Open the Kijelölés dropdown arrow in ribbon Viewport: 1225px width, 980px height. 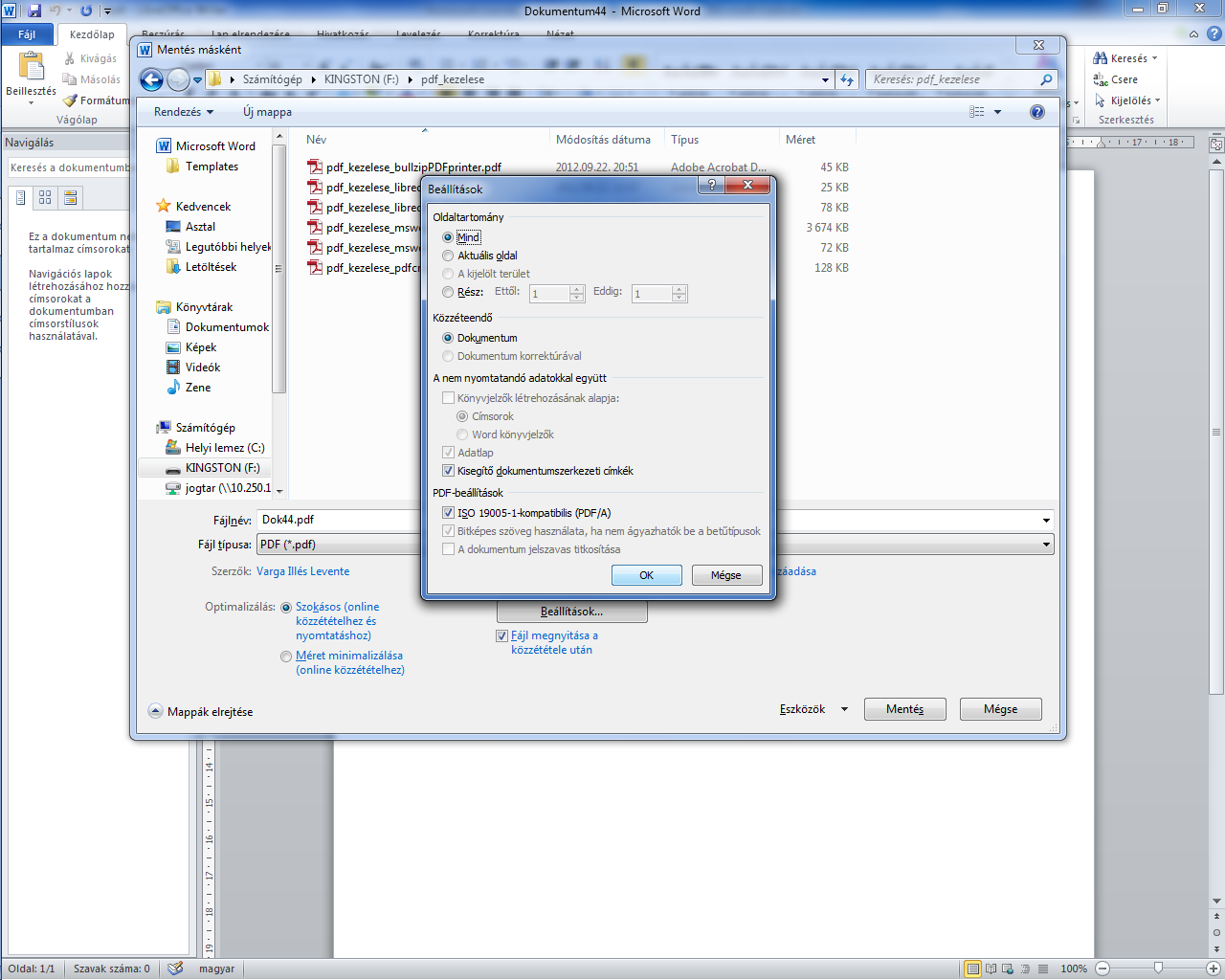[1157, 100]
